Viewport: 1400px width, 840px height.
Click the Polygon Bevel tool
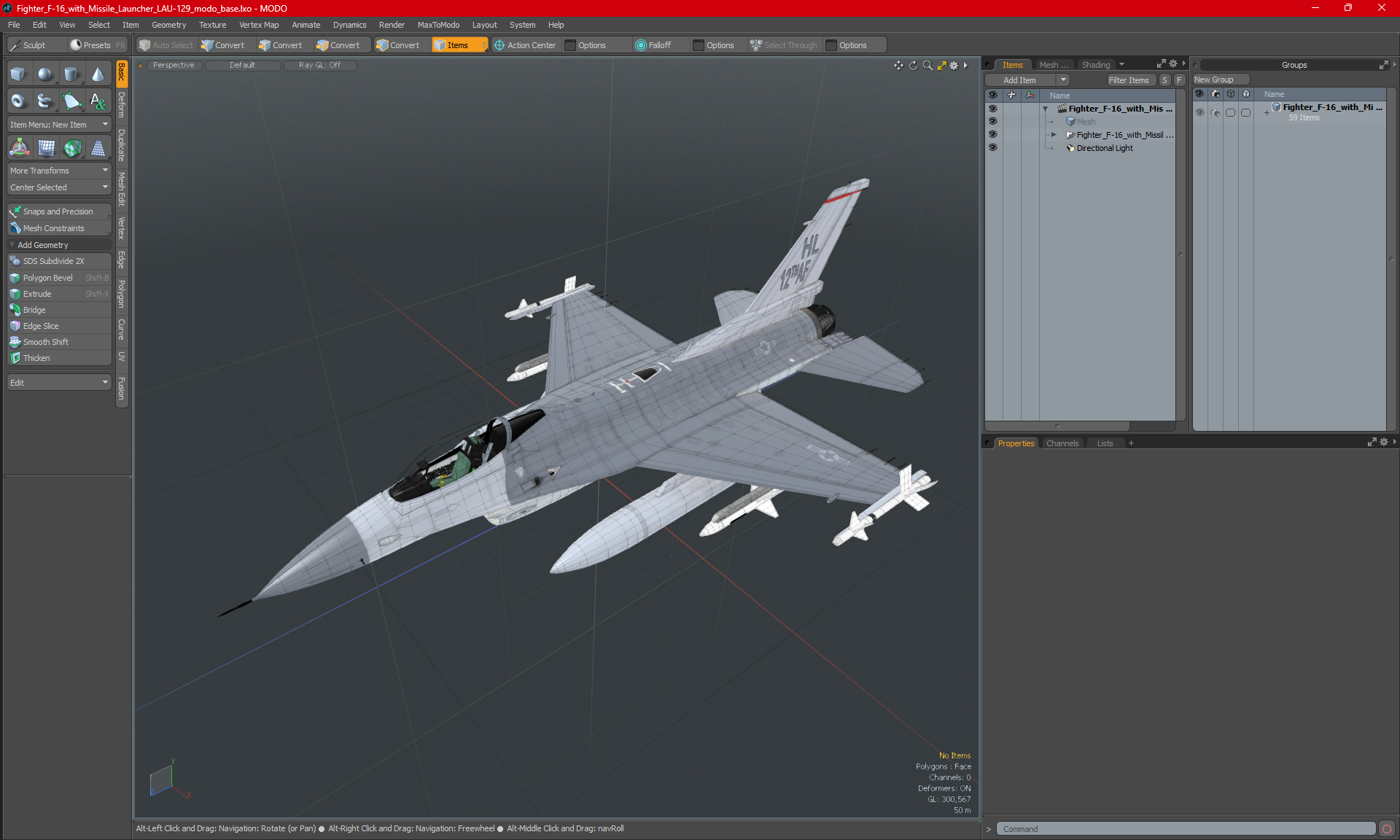tap(59, 278)
